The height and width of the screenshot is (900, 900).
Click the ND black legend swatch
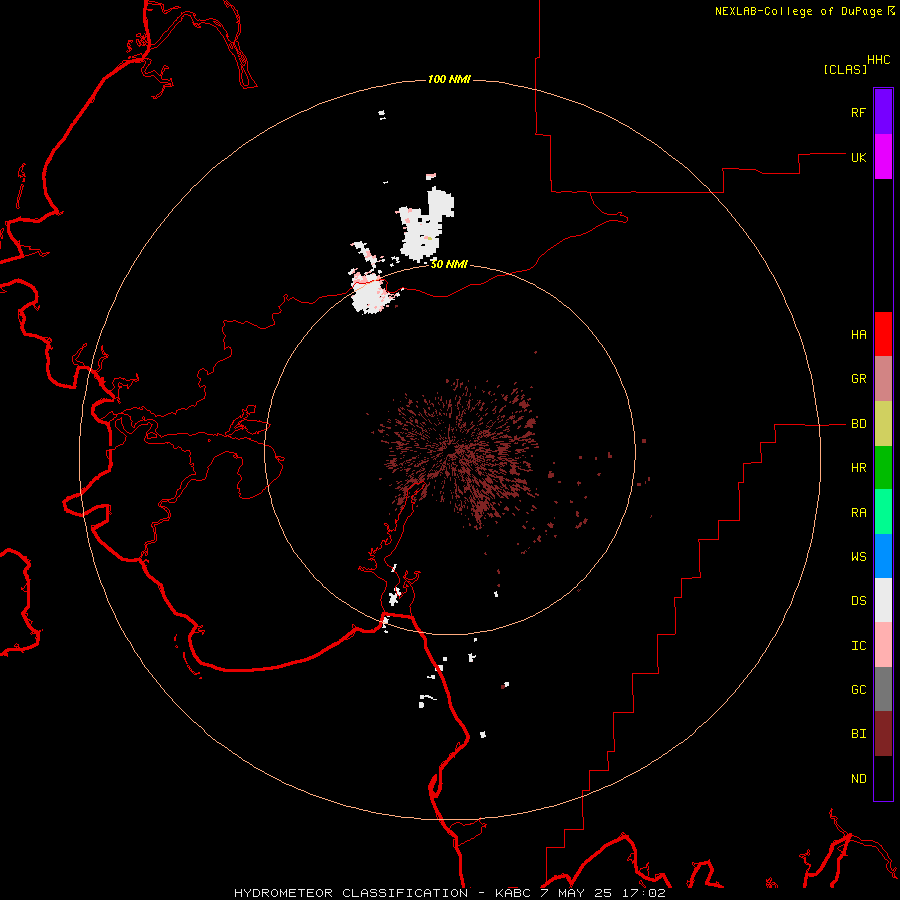883,778
